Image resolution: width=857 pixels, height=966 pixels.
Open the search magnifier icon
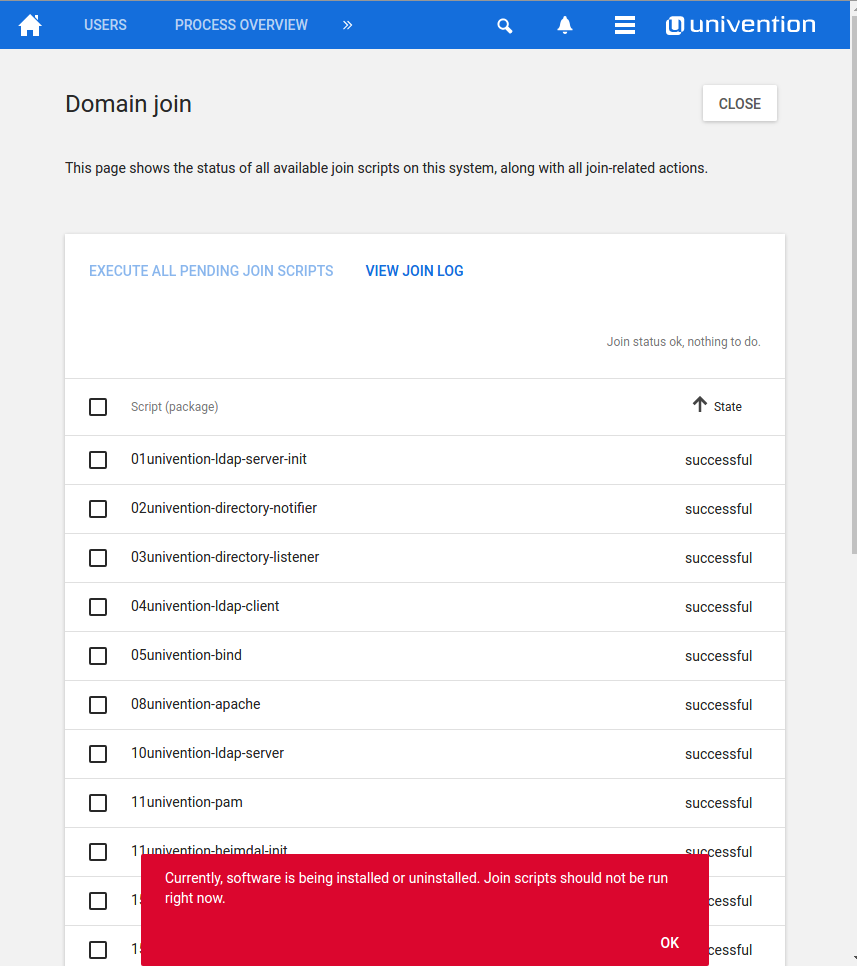(x=505, y=26)
